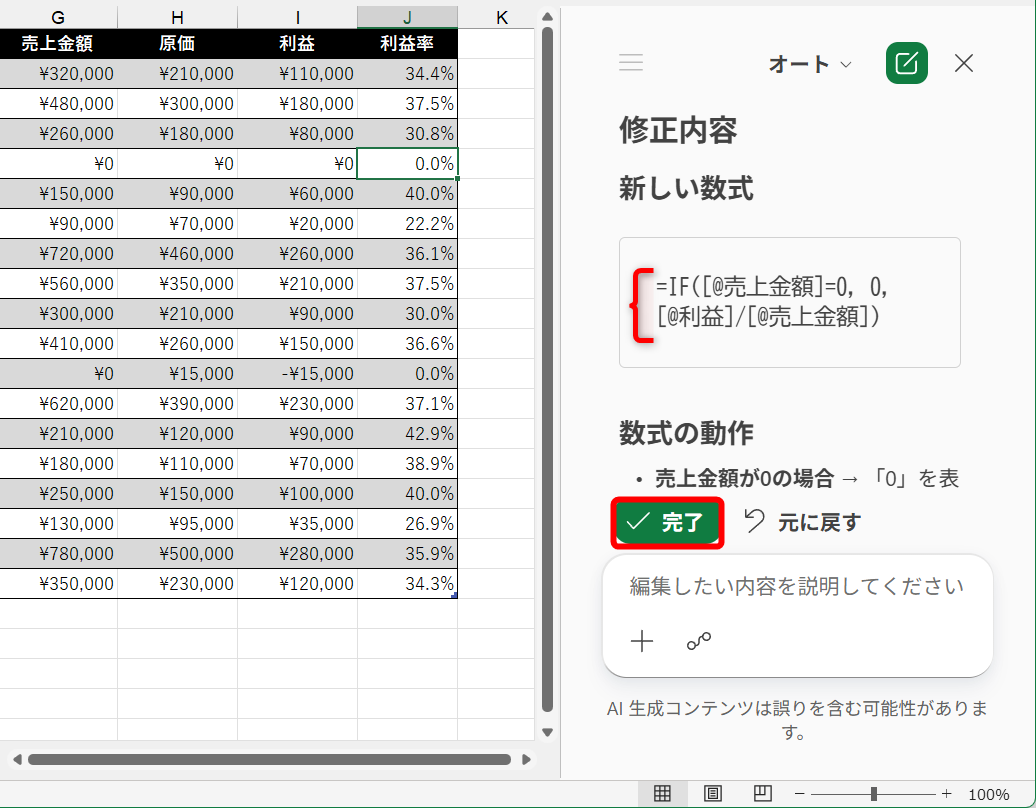
Task: Click the vertical scrollbar down arrow
Action: (x=547, y=732)
